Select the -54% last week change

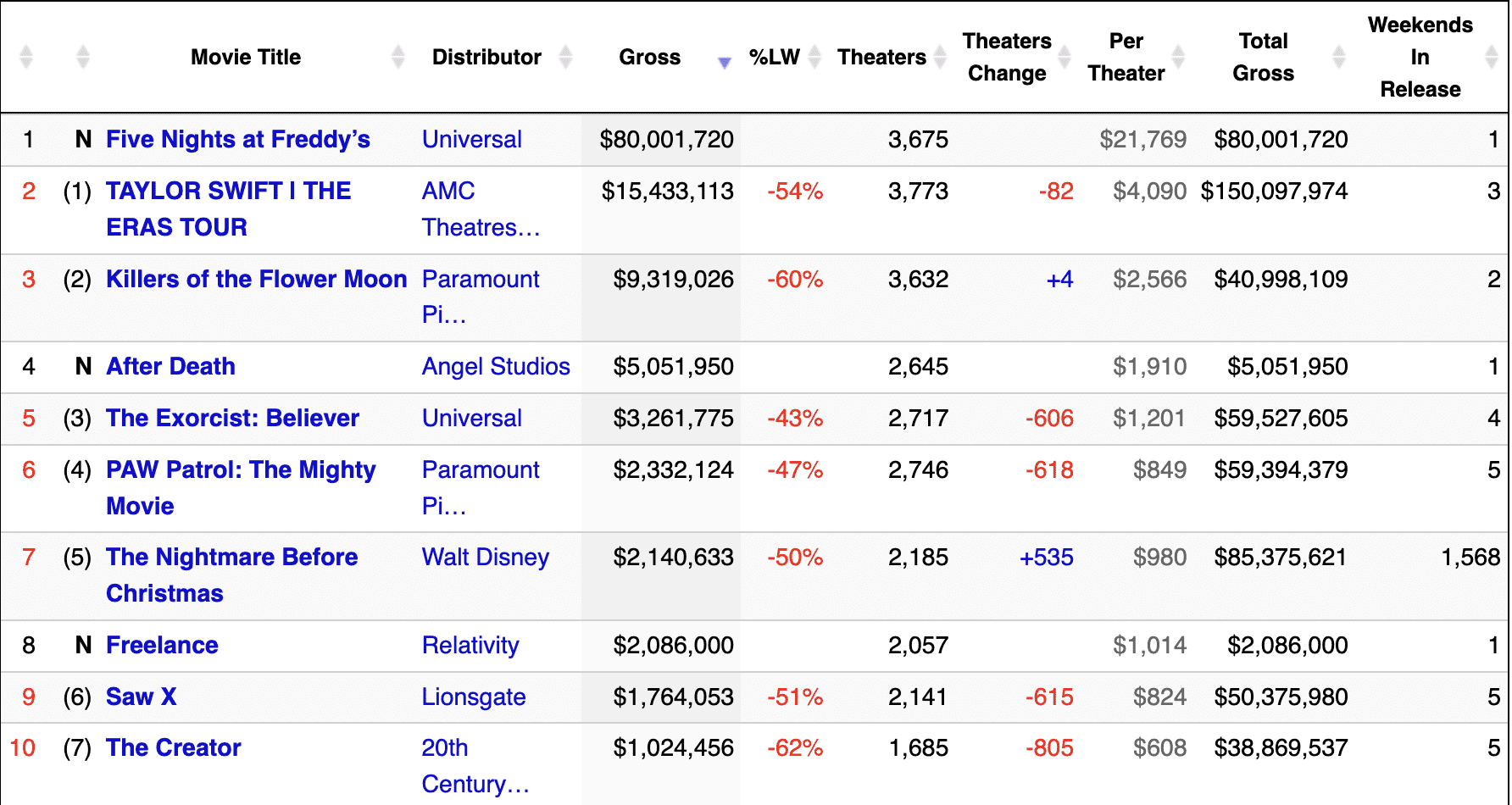795,191
